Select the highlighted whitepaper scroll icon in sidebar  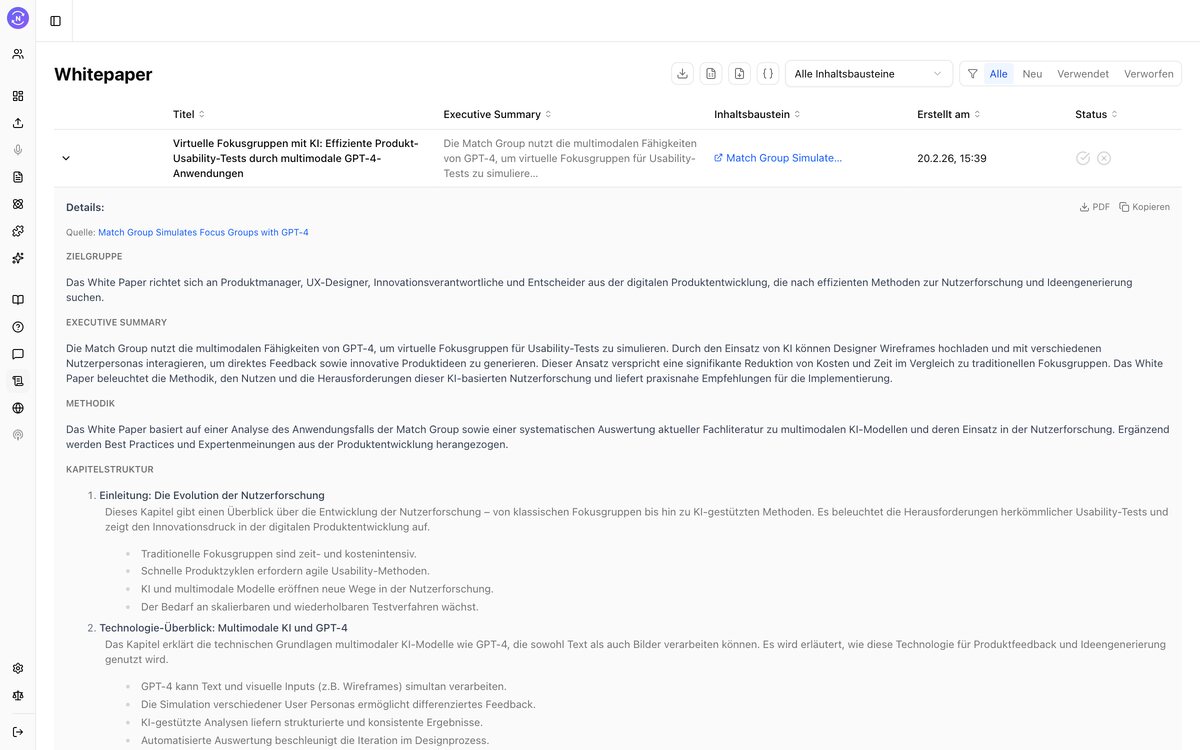click(18, 381)
